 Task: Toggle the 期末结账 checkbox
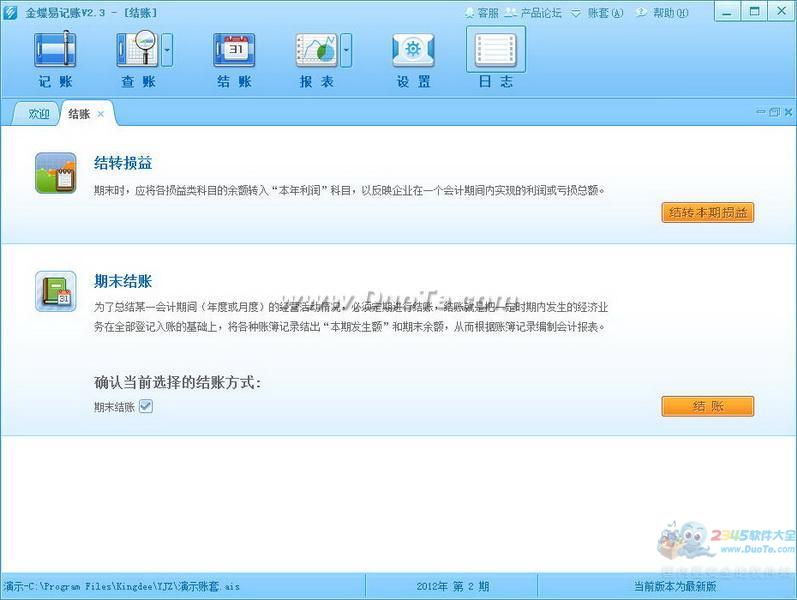145,406
